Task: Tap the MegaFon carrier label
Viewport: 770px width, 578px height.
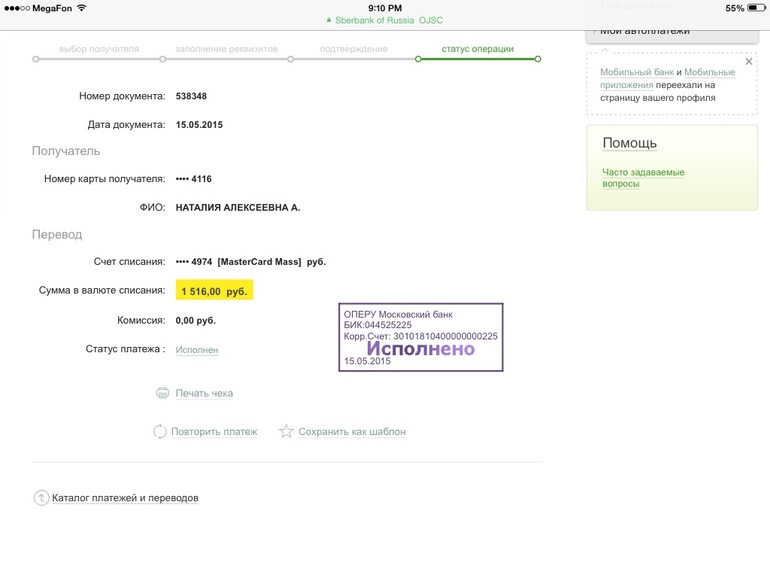Action: tap(52, 8)
